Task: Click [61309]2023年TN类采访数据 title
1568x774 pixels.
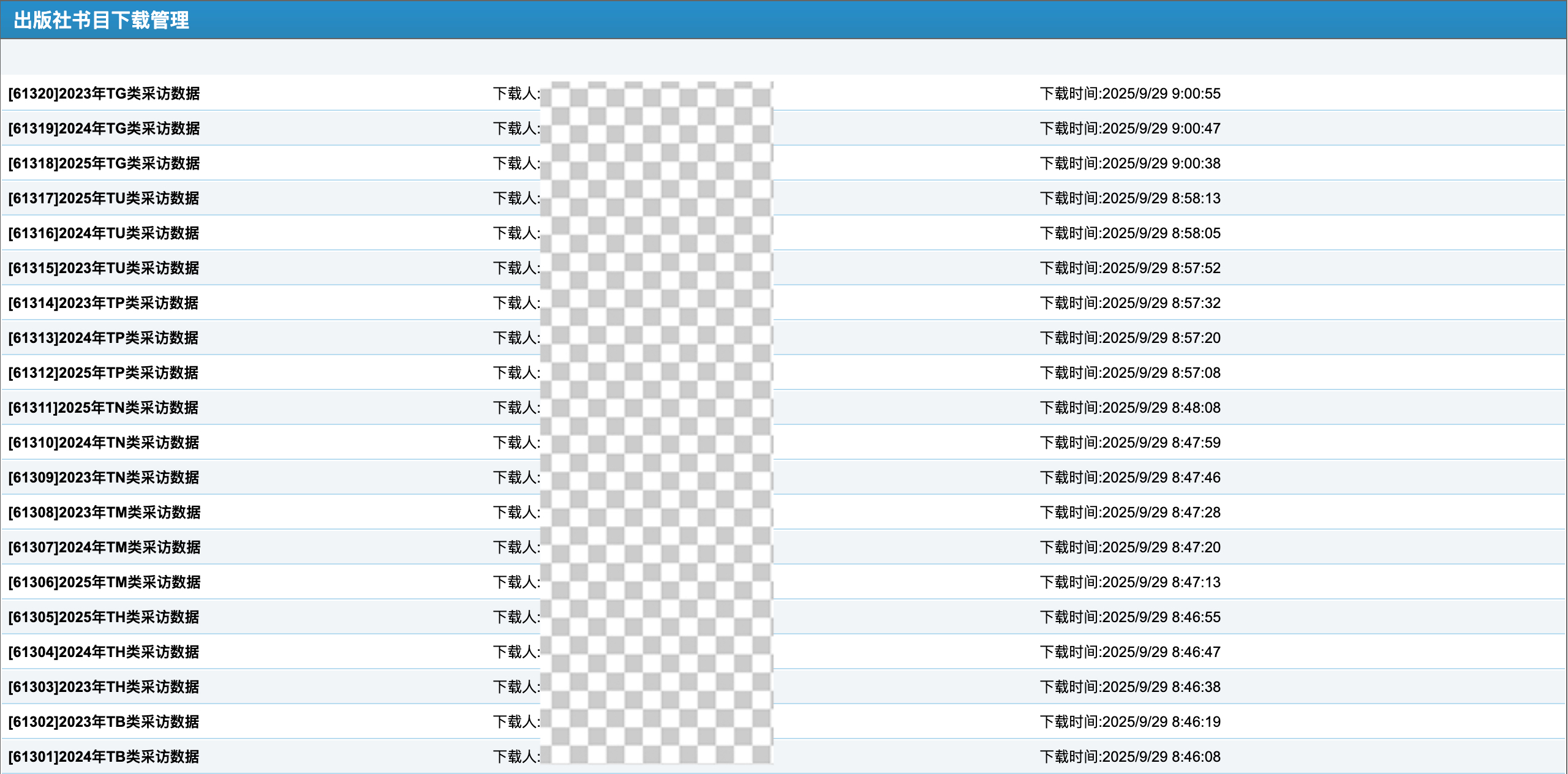Action: click(x=104, y=478)
